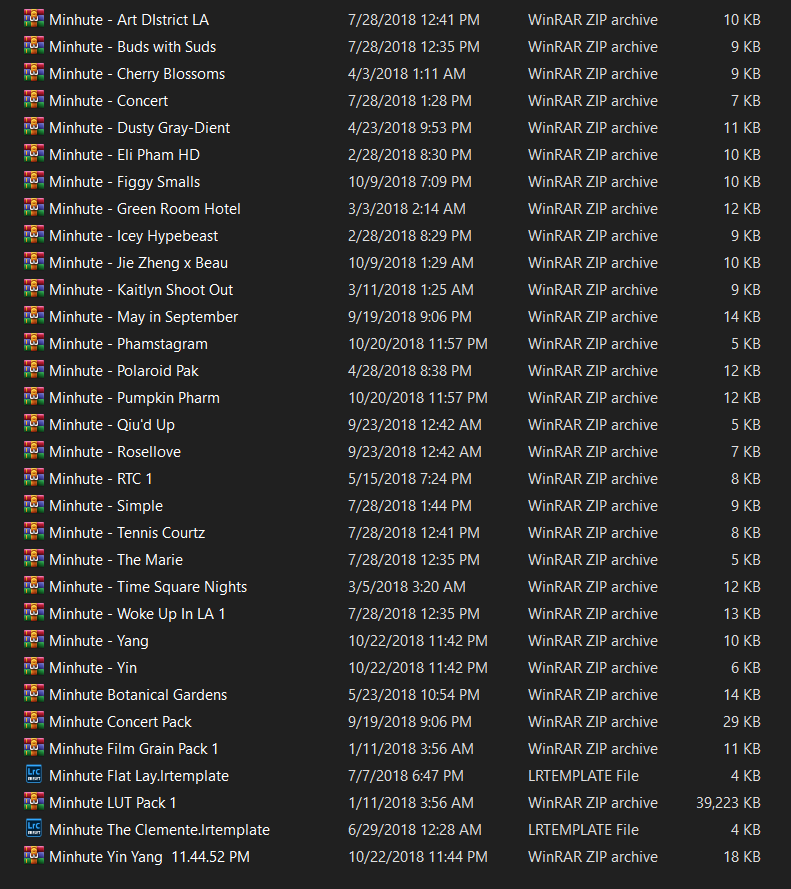Select the date 7/28/2018 1:28 PM
This screenshot has height=889, width=791.
pos(410,101)
